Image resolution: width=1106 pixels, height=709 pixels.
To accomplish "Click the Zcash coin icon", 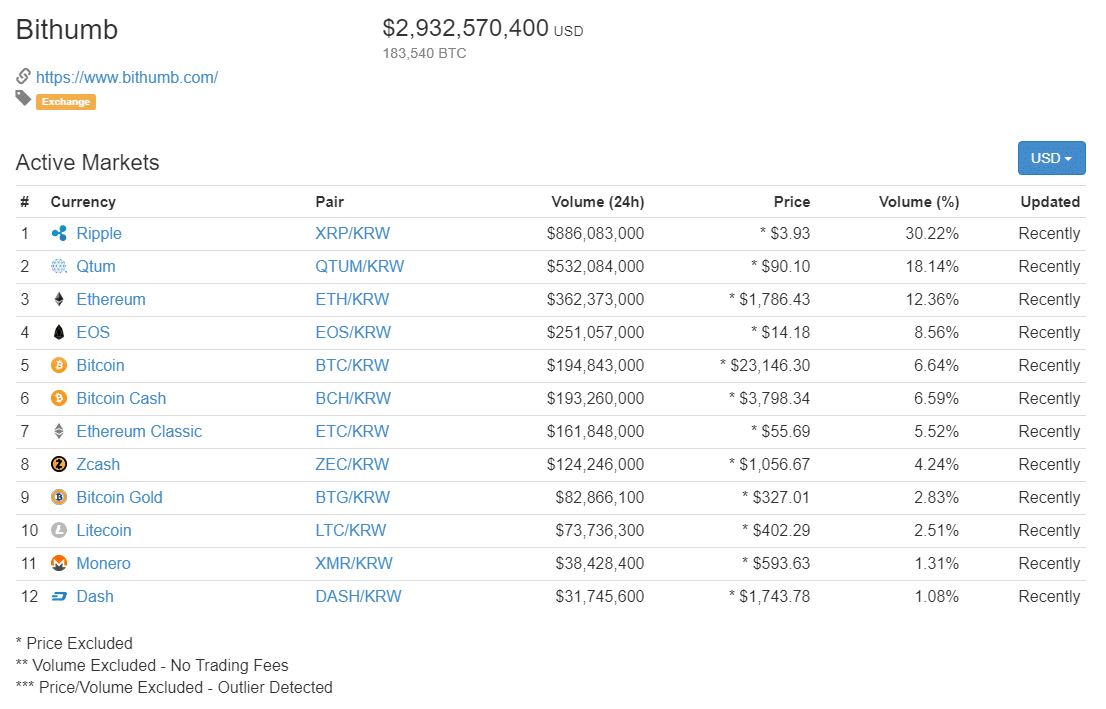I will pos(58,465).
